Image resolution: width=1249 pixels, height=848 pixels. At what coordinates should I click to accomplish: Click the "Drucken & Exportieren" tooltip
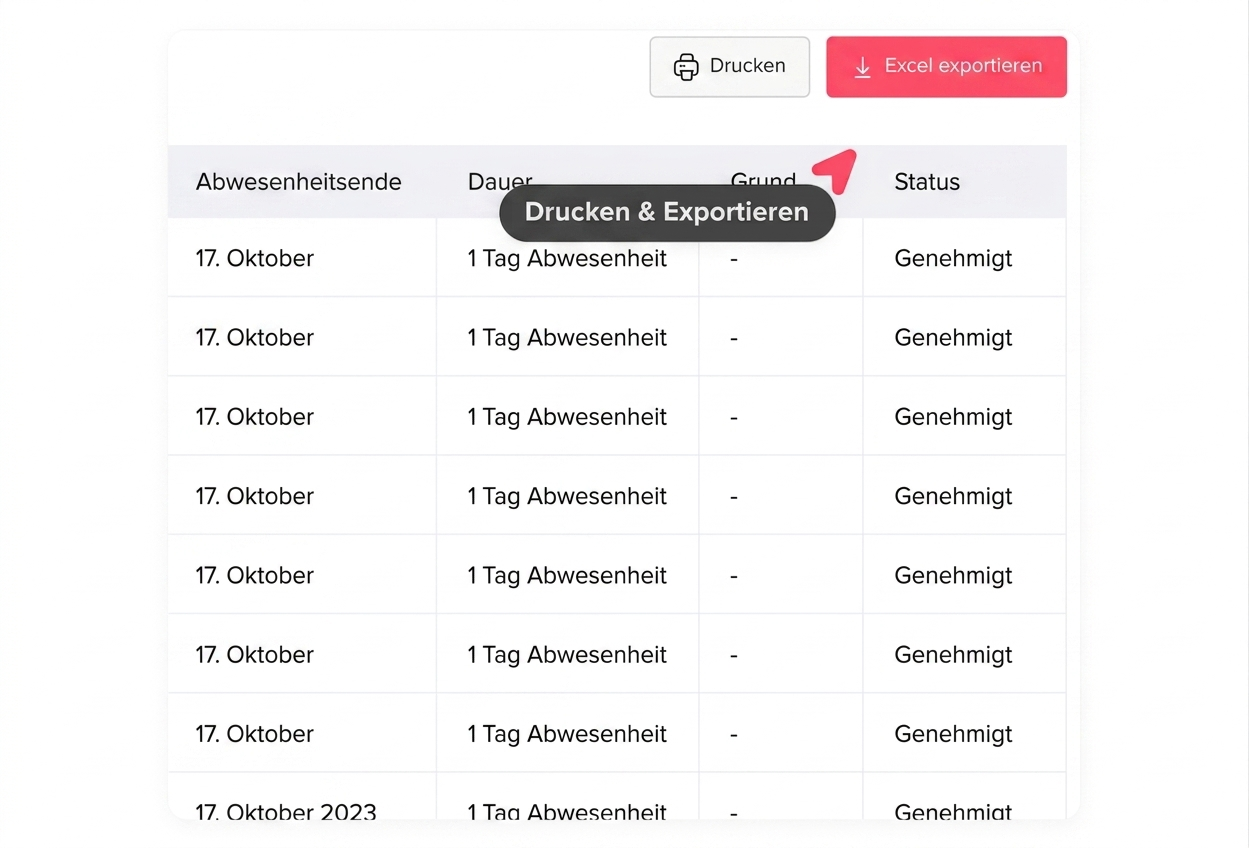(667, 212)
